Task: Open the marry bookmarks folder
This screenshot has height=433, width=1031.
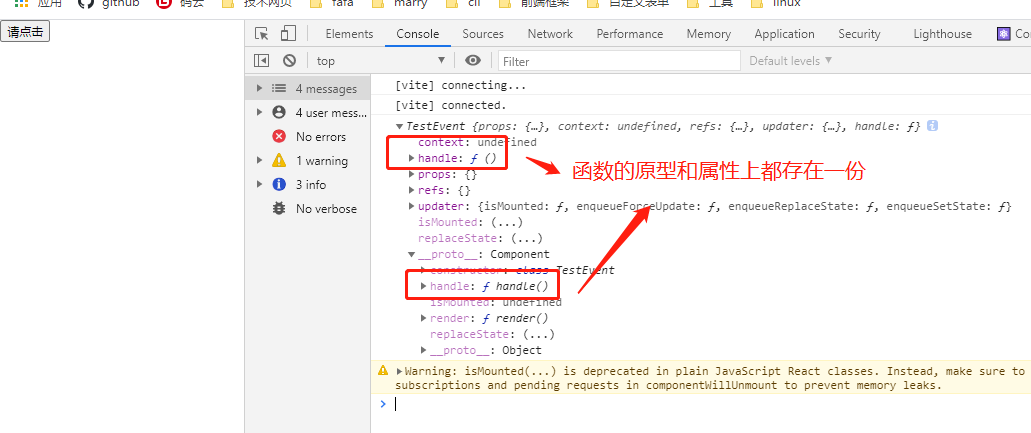Action: click(399, 4)
